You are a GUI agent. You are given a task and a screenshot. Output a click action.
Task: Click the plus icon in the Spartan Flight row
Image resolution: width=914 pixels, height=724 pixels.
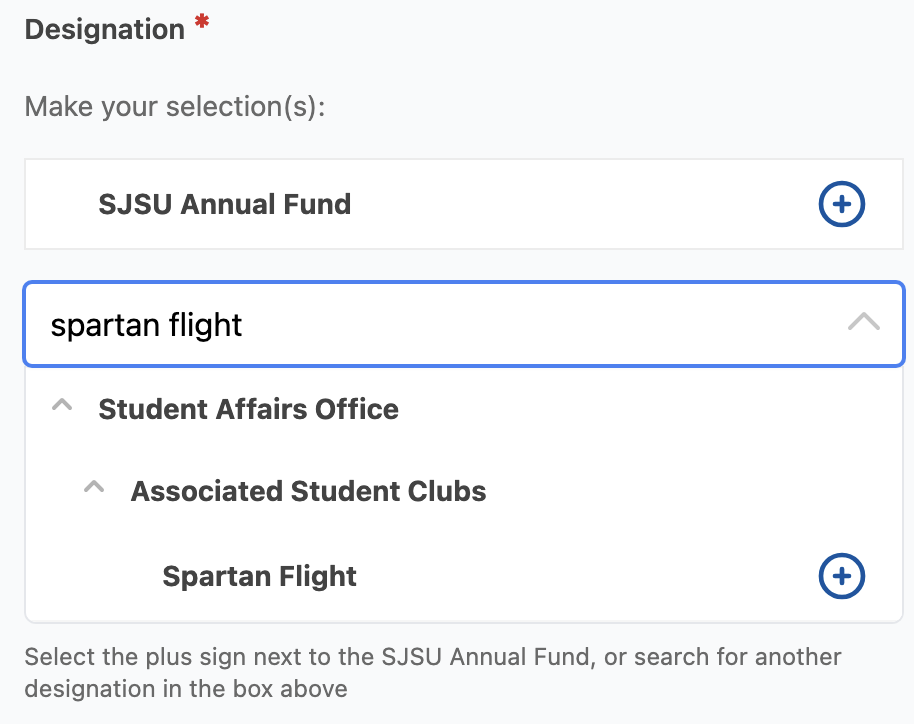(x=841, y=576)
